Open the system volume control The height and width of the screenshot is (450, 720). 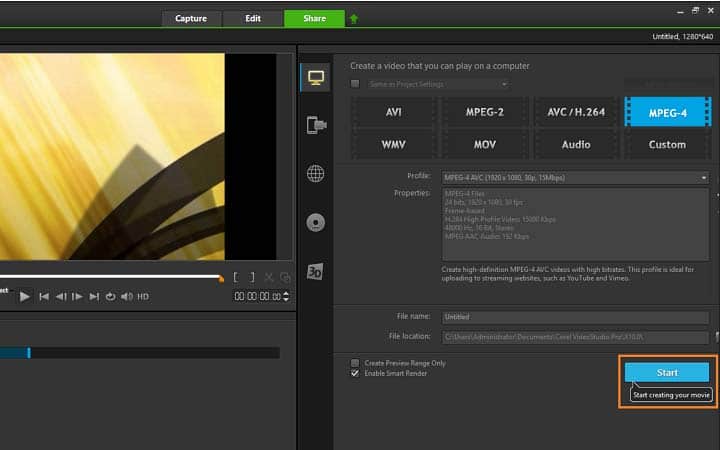coord(126,297)
